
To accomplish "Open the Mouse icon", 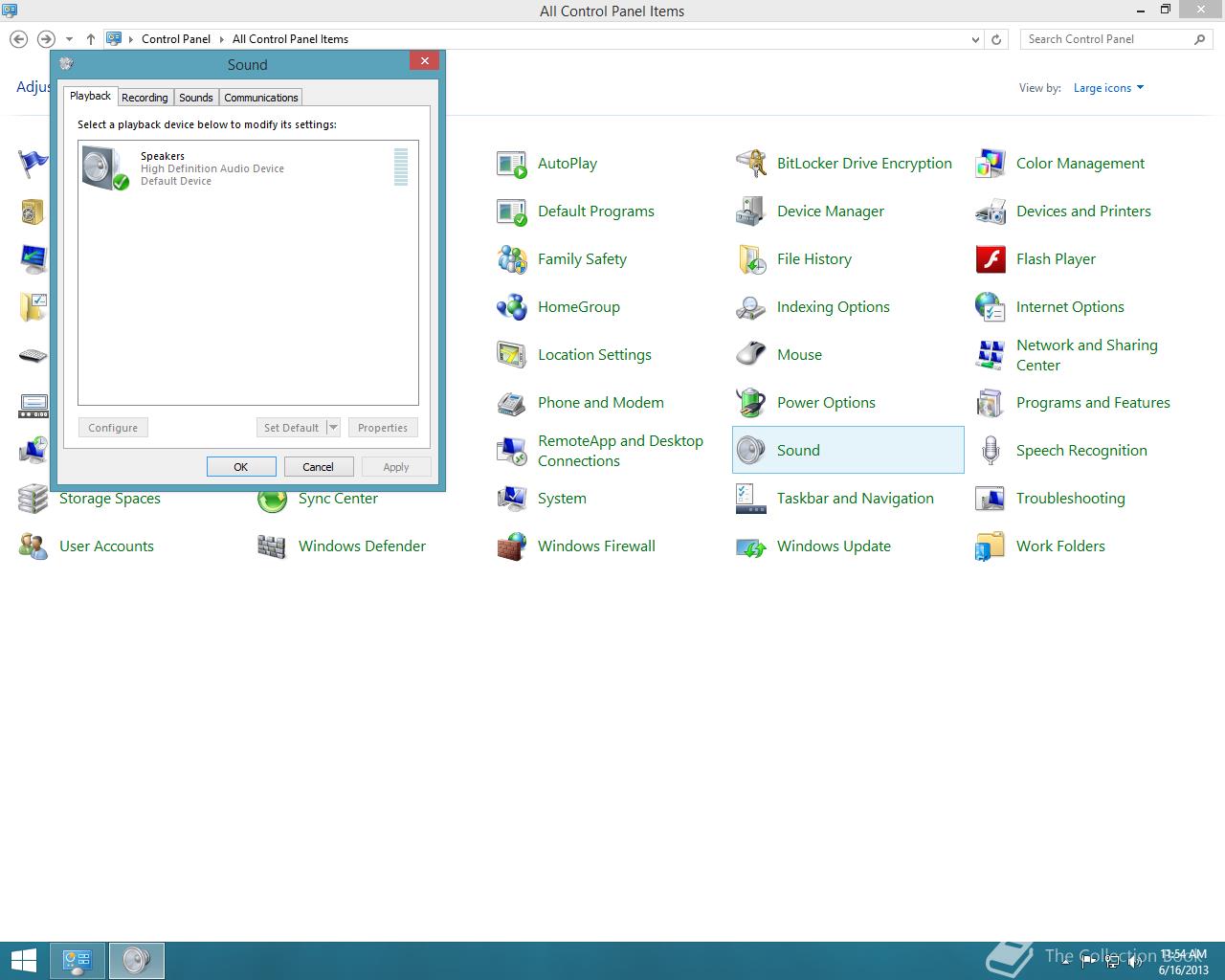I will tap(751, 355).
